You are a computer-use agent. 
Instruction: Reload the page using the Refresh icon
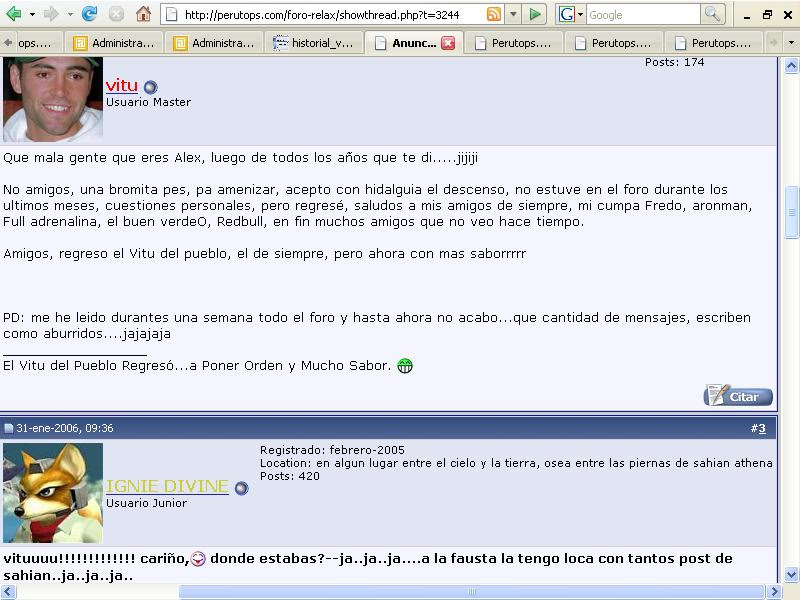click(x=90, y=14)
